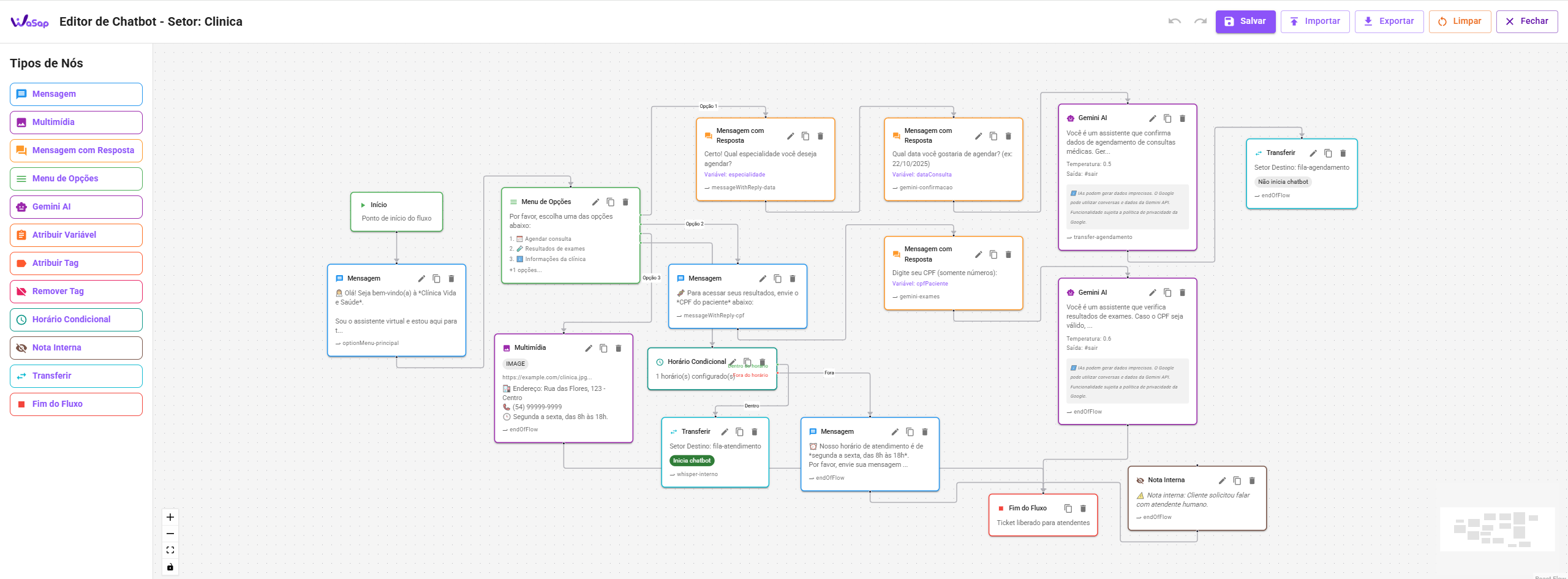Duplicate the Nota Interna node
Viewport: 1568px width, 579px height.
tap(1237, 480)
